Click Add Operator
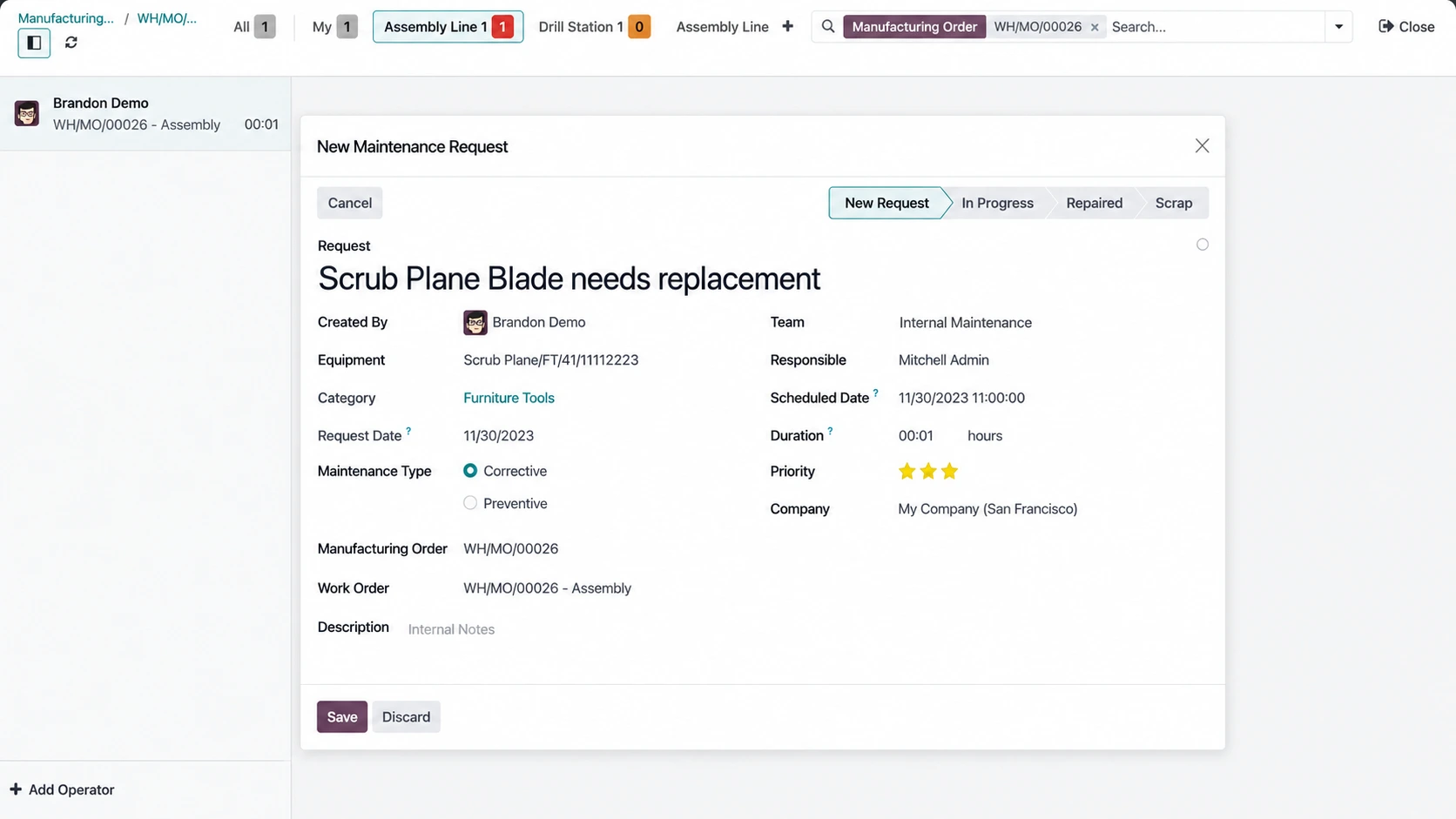The image size is (1456, 819). click(x=62, y=790)
